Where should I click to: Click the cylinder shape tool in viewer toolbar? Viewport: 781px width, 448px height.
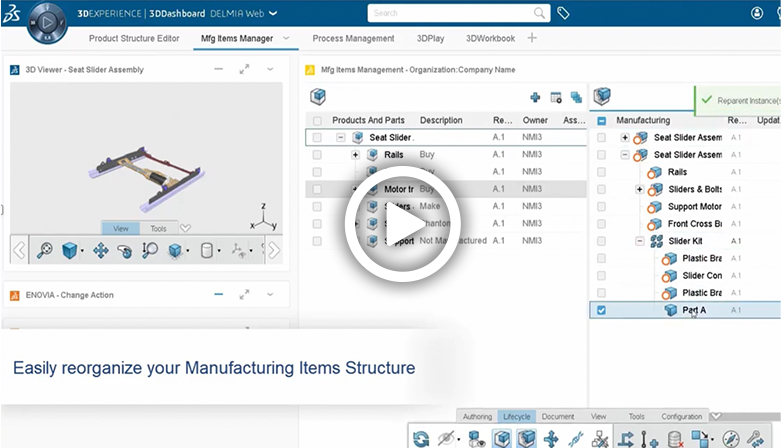[206, 250]
